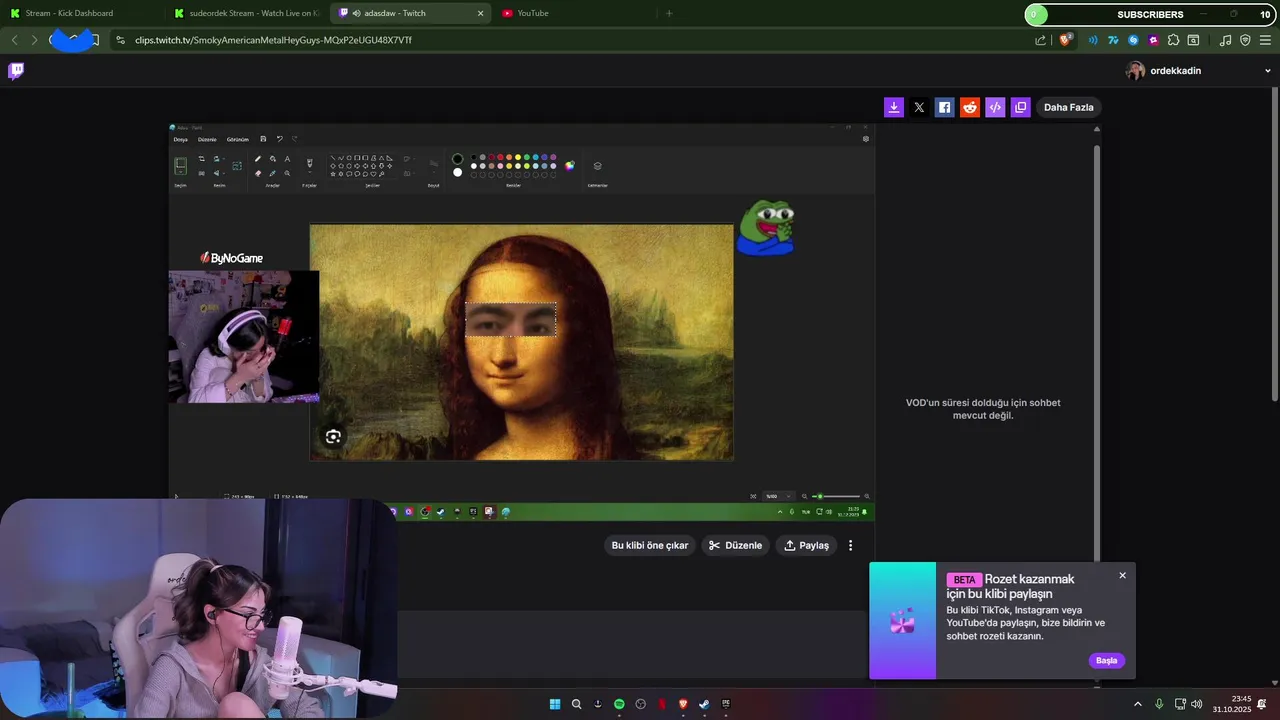1280x720 pixels.
Task: Open the 7TV extension
Action: click(1112, 40)
